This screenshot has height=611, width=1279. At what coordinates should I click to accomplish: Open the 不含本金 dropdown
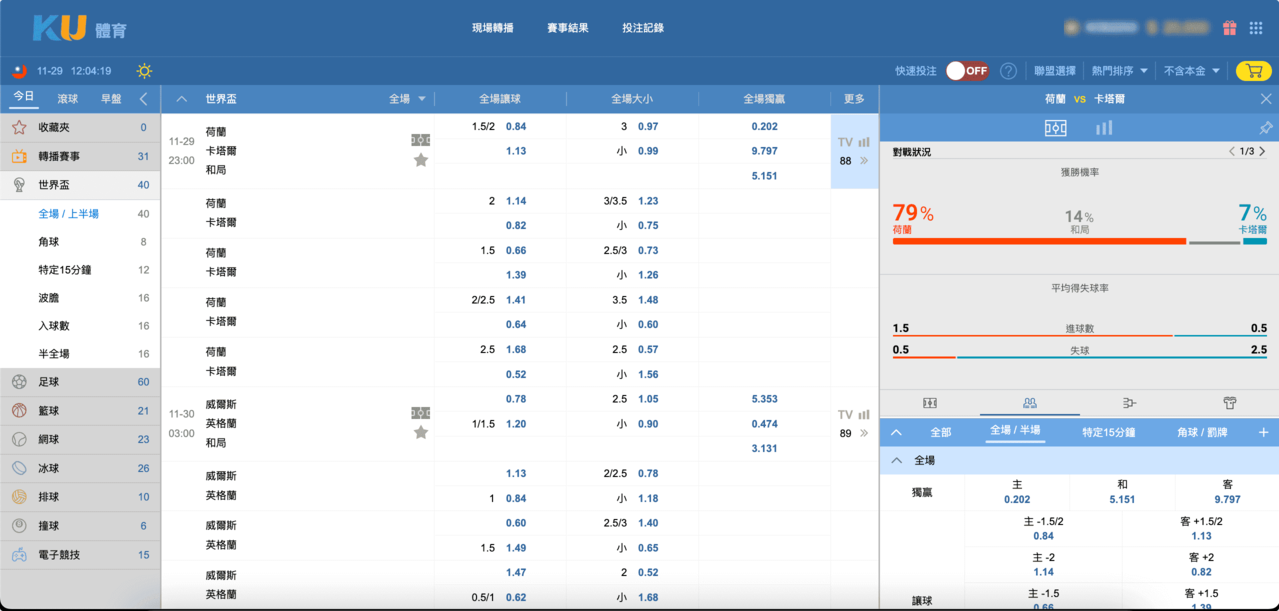coord(1192,71)
